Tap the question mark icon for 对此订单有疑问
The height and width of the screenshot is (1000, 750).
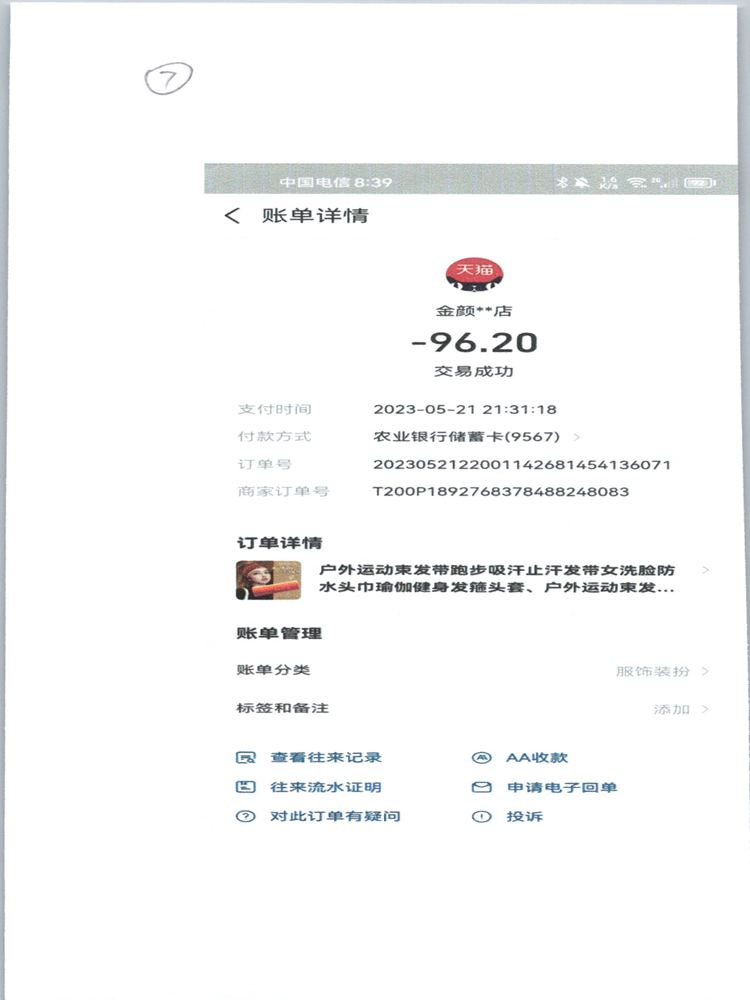(246, 816)
